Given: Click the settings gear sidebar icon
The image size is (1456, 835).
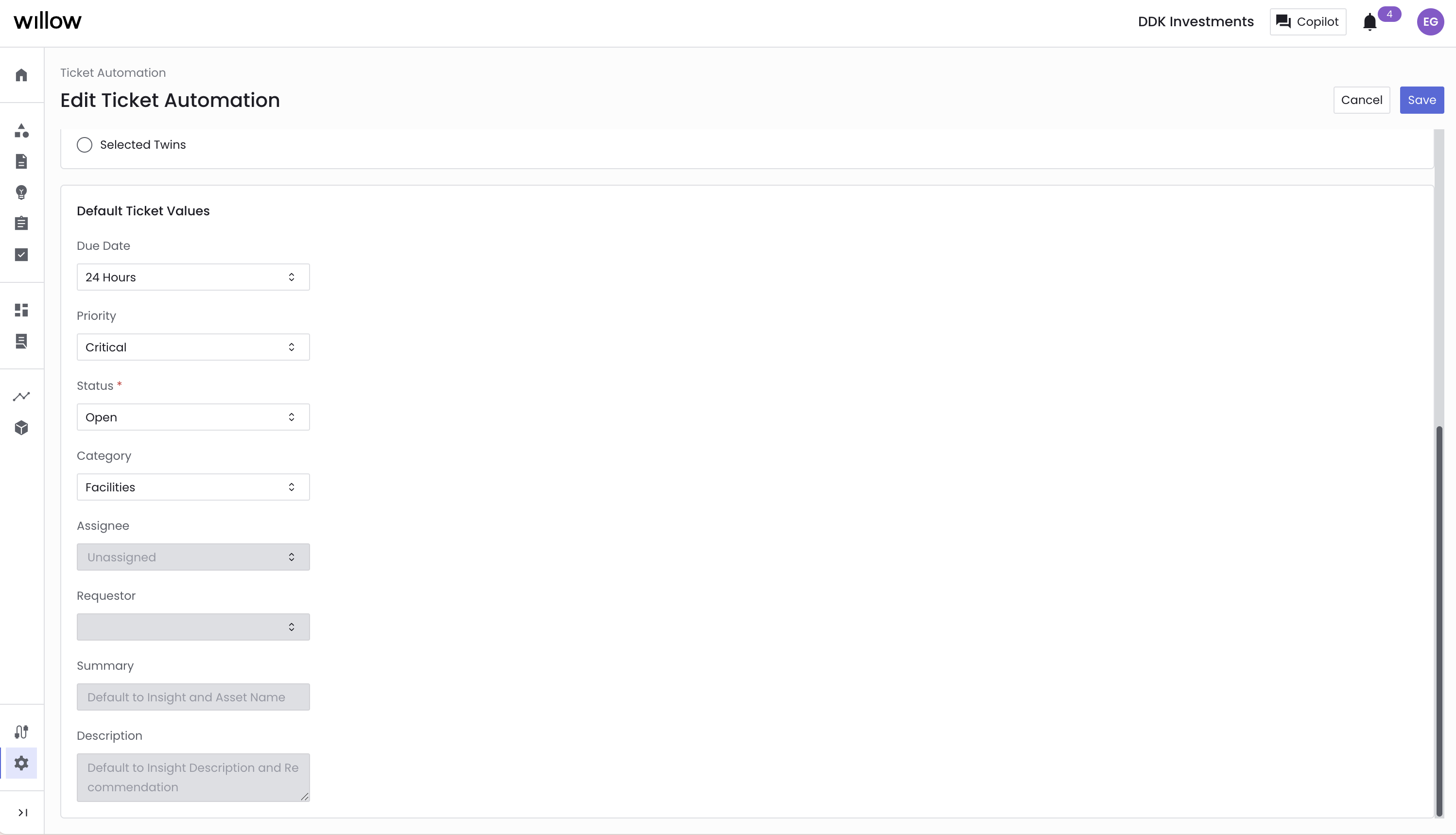Looking at the screenshot, I should coord(21,764).
